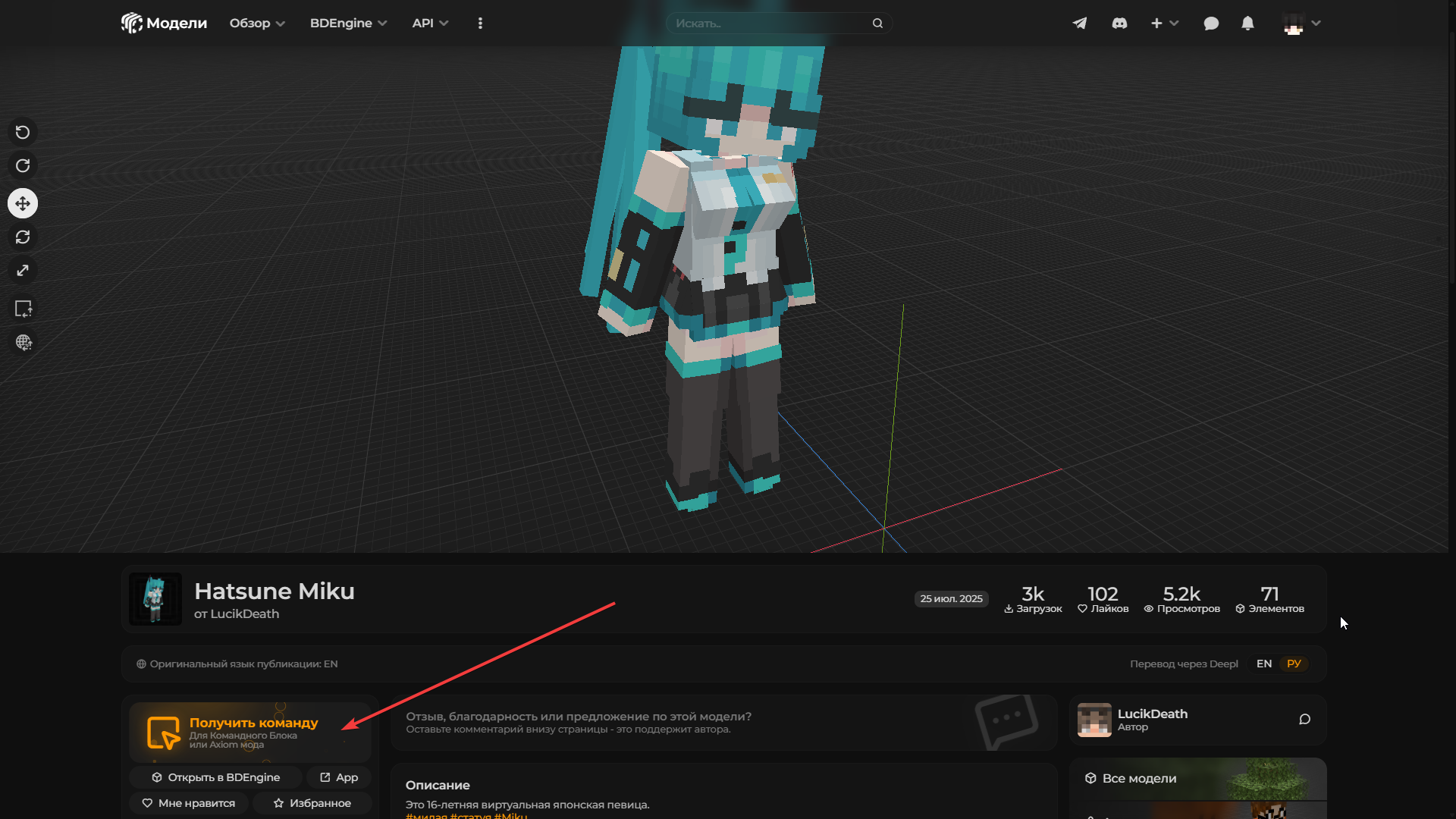Image resolution: width=1456 pixels, height=819 pixels.
Task: Click the fullscreen expand arrows icon
Action: pos(23,271)
